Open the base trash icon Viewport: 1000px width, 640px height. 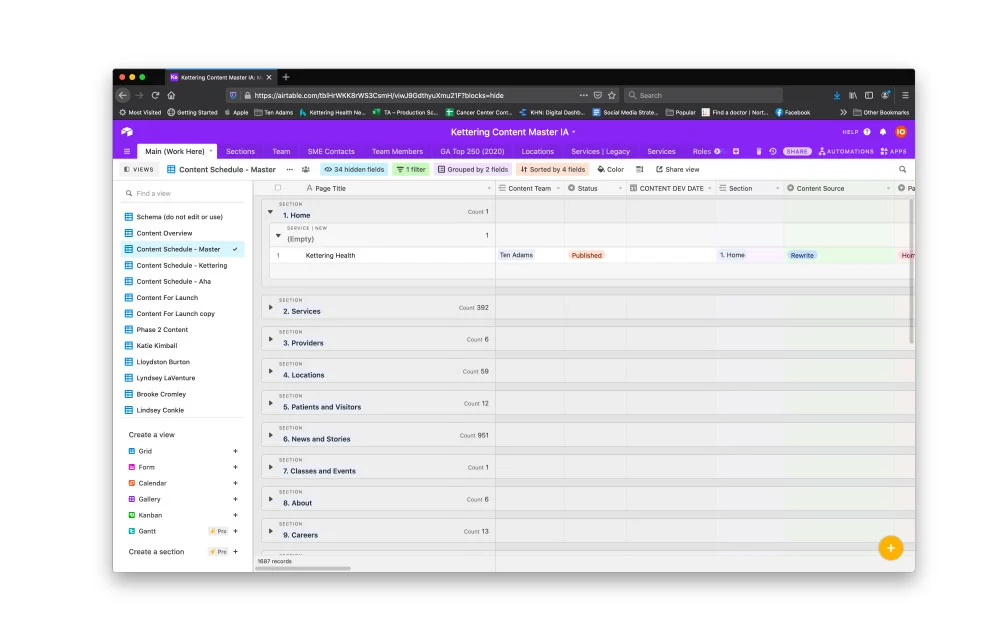(x=758, y=152)
